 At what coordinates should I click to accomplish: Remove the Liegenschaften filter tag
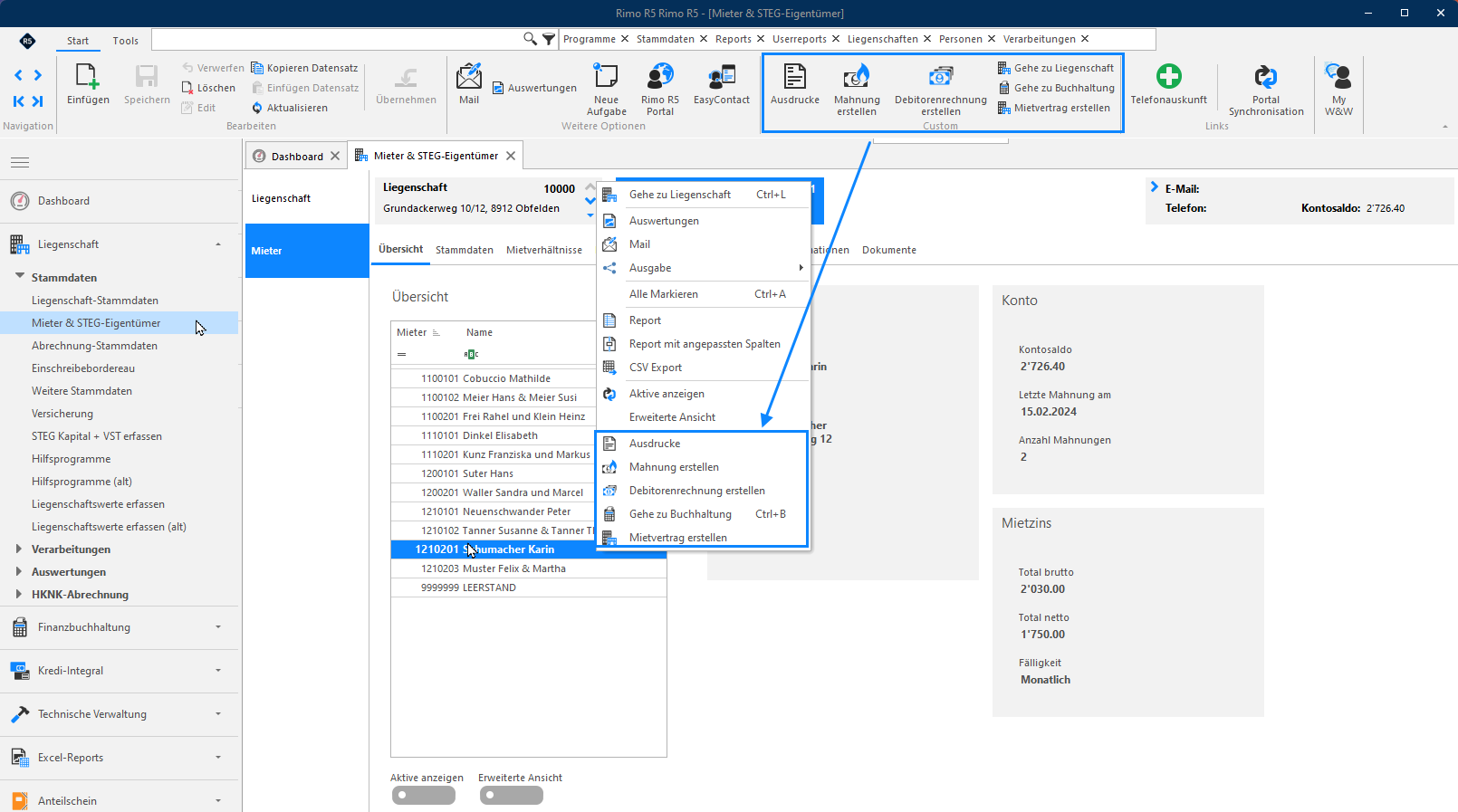pos(926,39)
